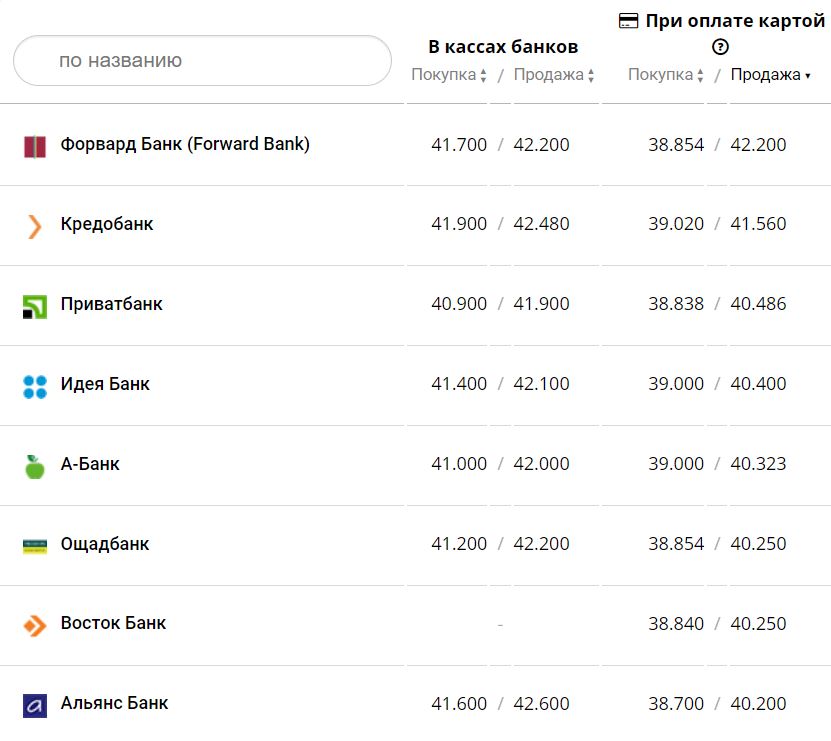The width and height of the screenshot is (831, 741).
Task: Click the Приватбанк green logo icon
Action: point(35,306)
